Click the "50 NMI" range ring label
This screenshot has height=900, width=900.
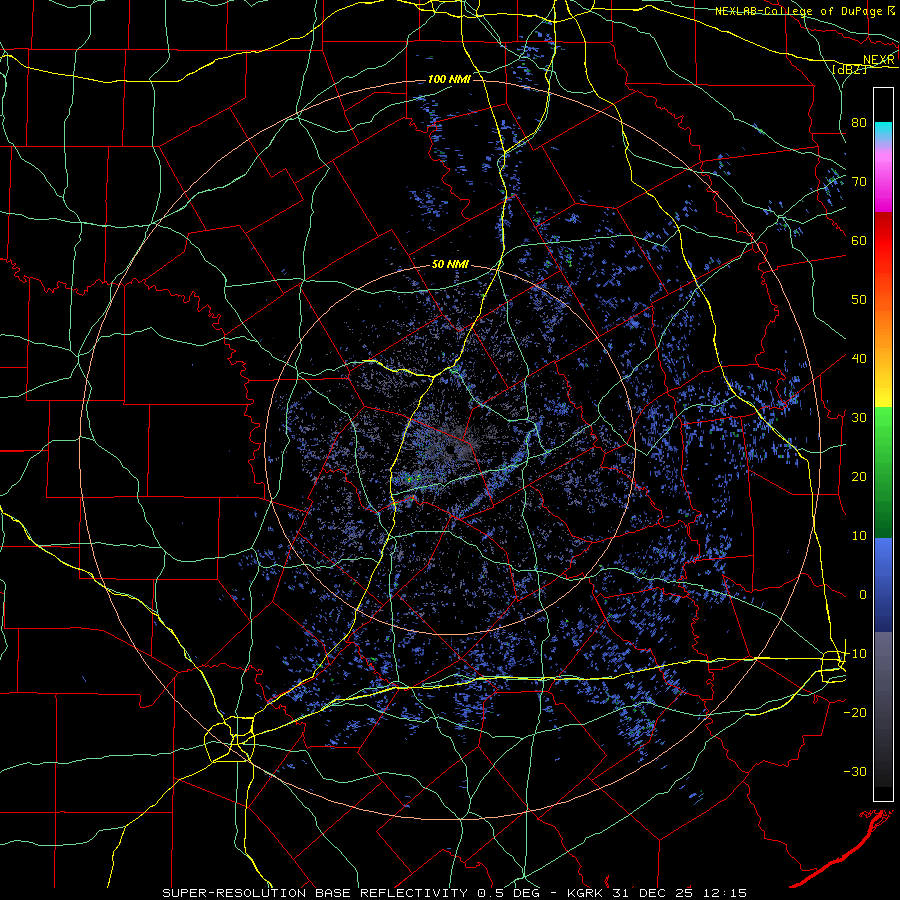(451, 265)
